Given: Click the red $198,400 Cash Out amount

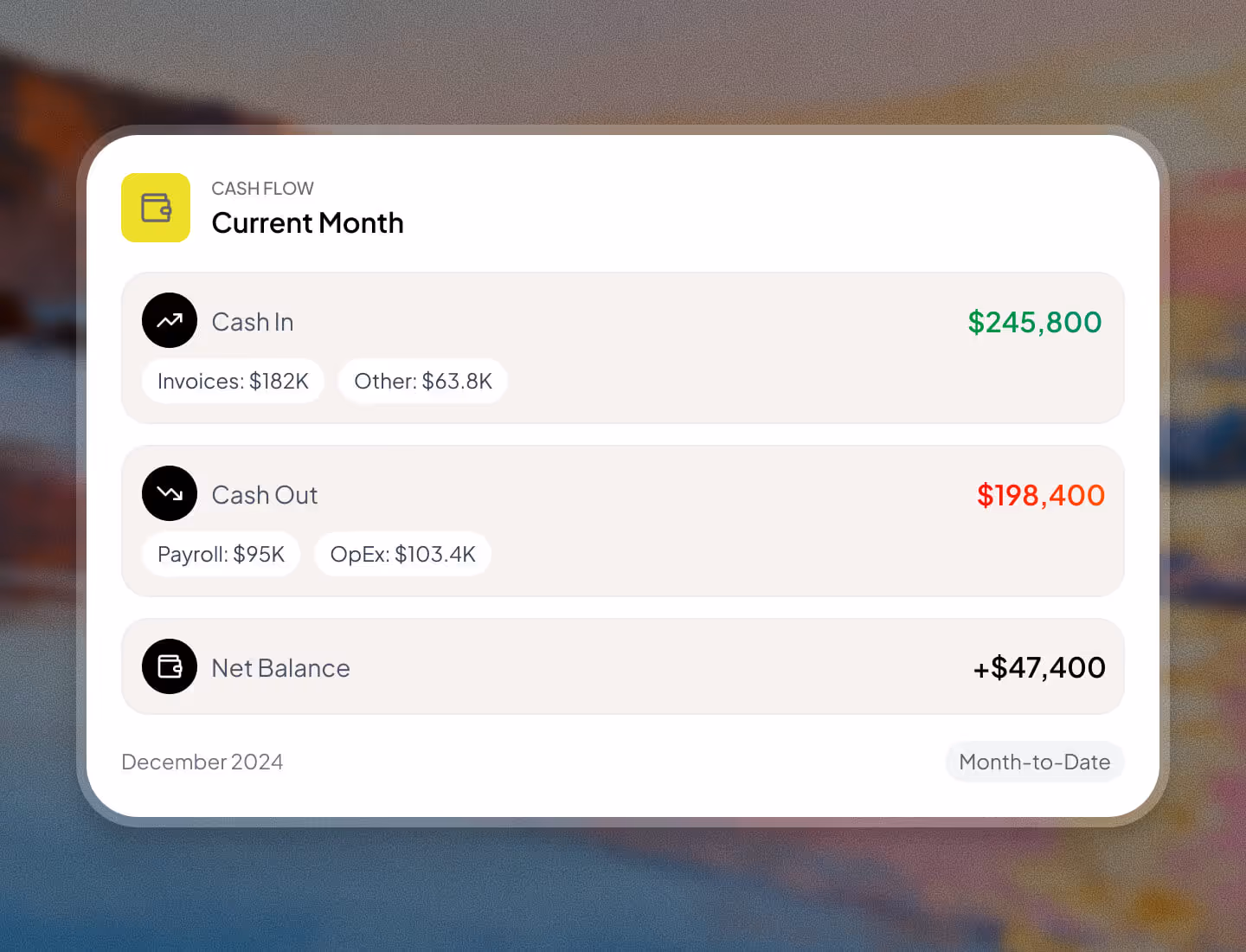Looking at the screenshot, I should tap(1041, 495).
